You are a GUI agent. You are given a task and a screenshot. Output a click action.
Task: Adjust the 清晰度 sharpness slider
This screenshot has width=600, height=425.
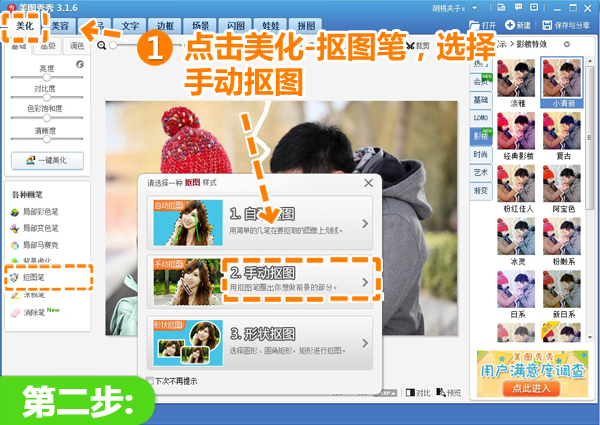(47, 139)
